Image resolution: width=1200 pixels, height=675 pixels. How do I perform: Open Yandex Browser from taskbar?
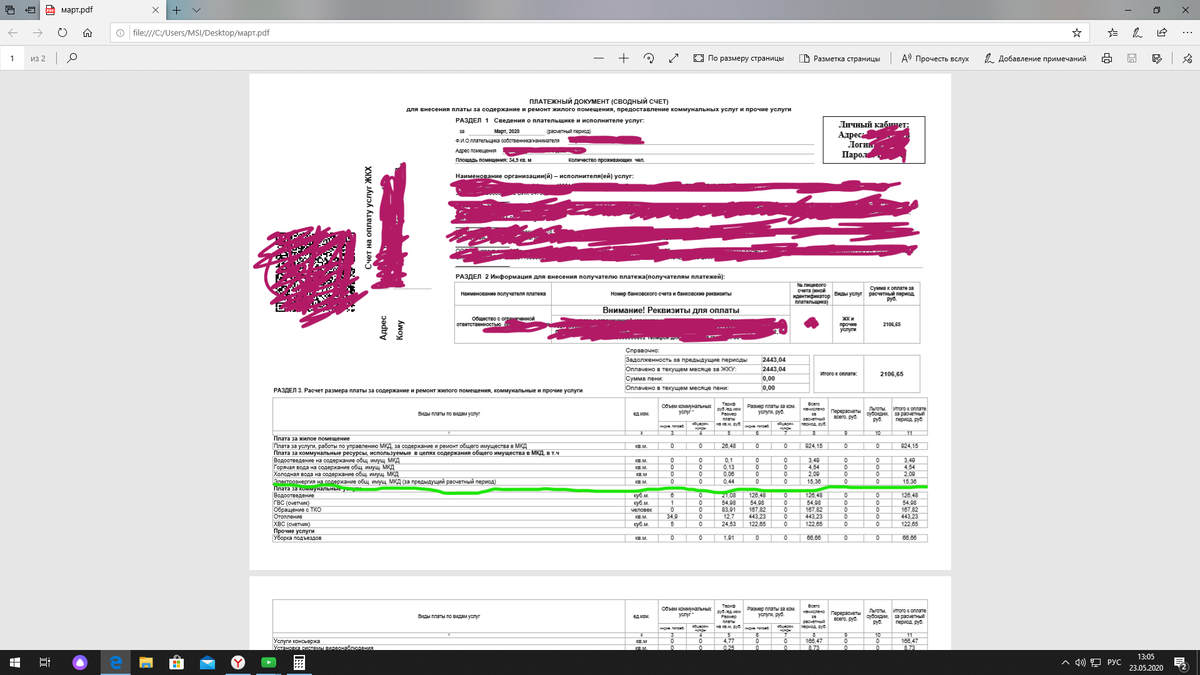236,662
